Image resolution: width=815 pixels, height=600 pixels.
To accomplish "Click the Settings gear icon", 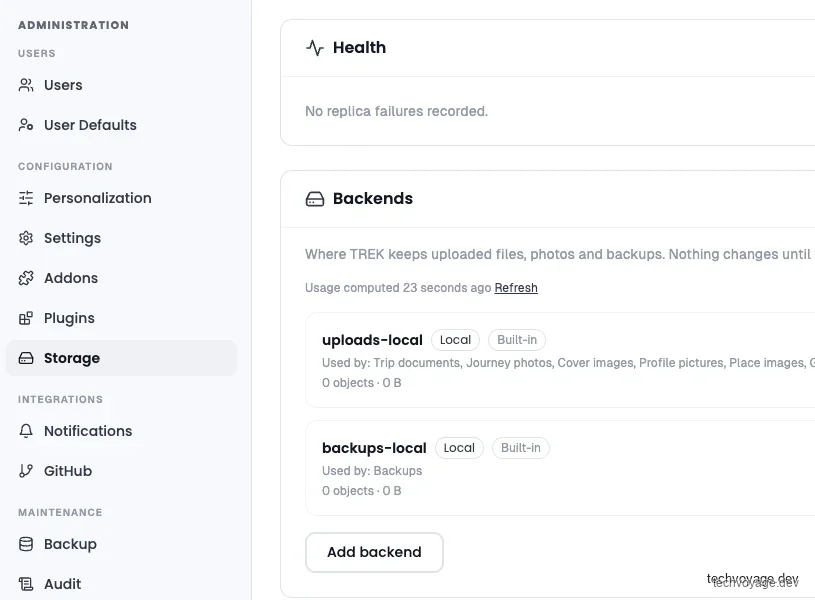I will click(26, 238).
